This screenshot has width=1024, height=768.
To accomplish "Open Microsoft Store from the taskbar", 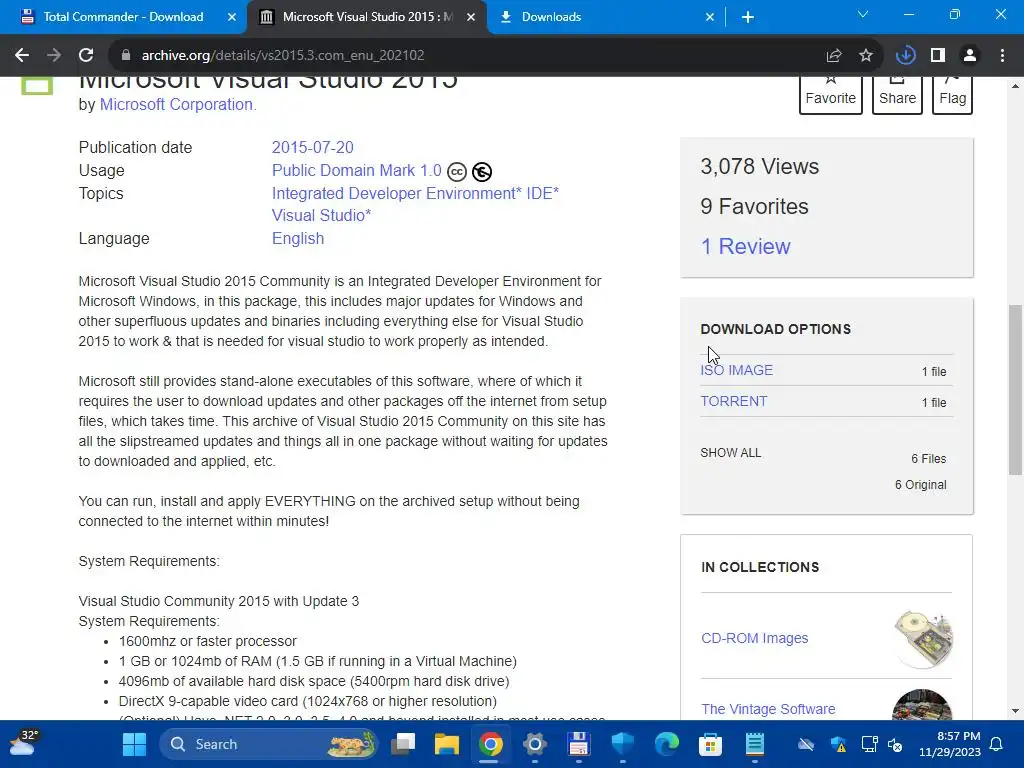I will (711, 744).
